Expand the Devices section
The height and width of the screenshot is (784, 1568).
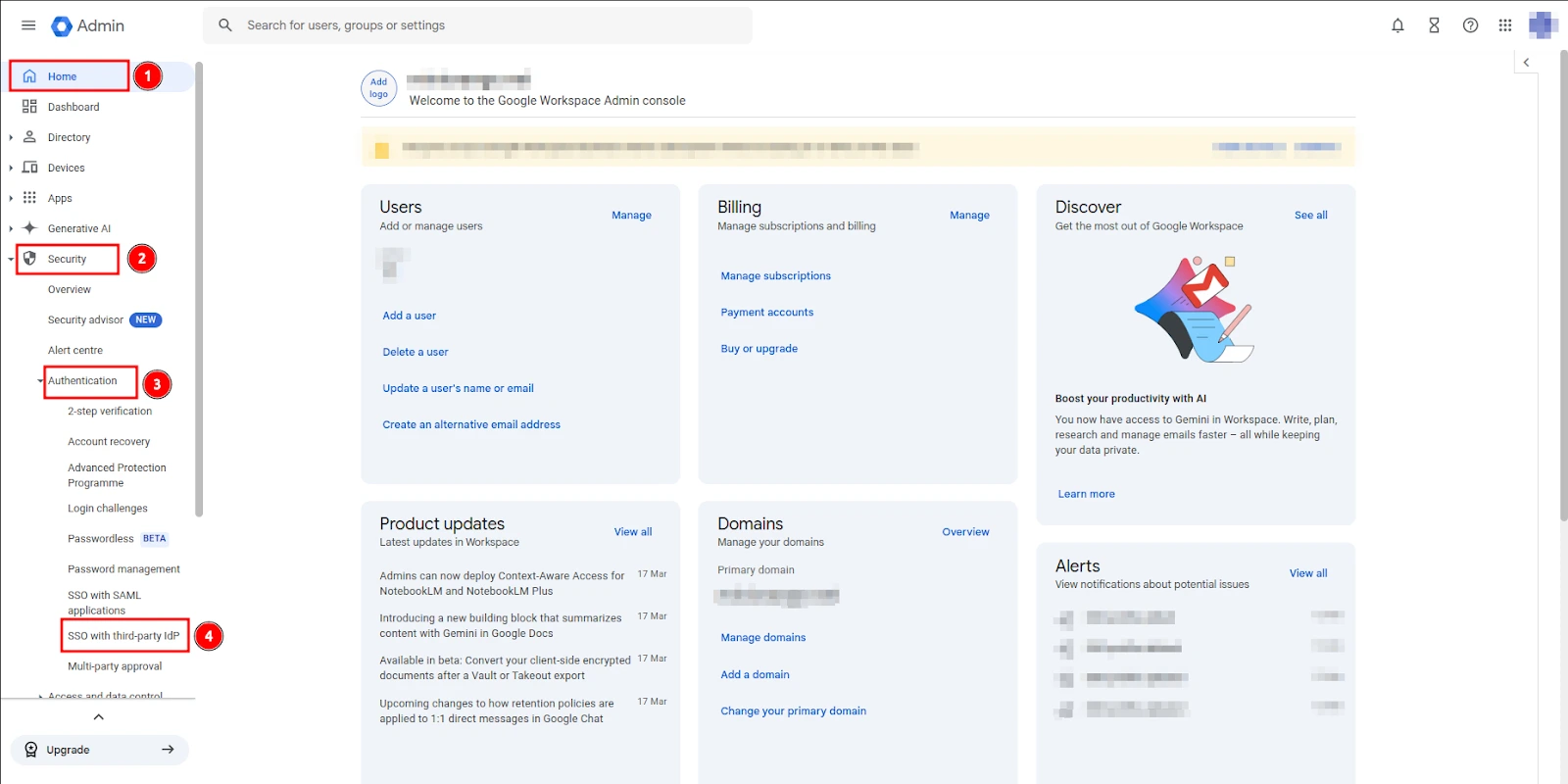[x=11, y=168]
